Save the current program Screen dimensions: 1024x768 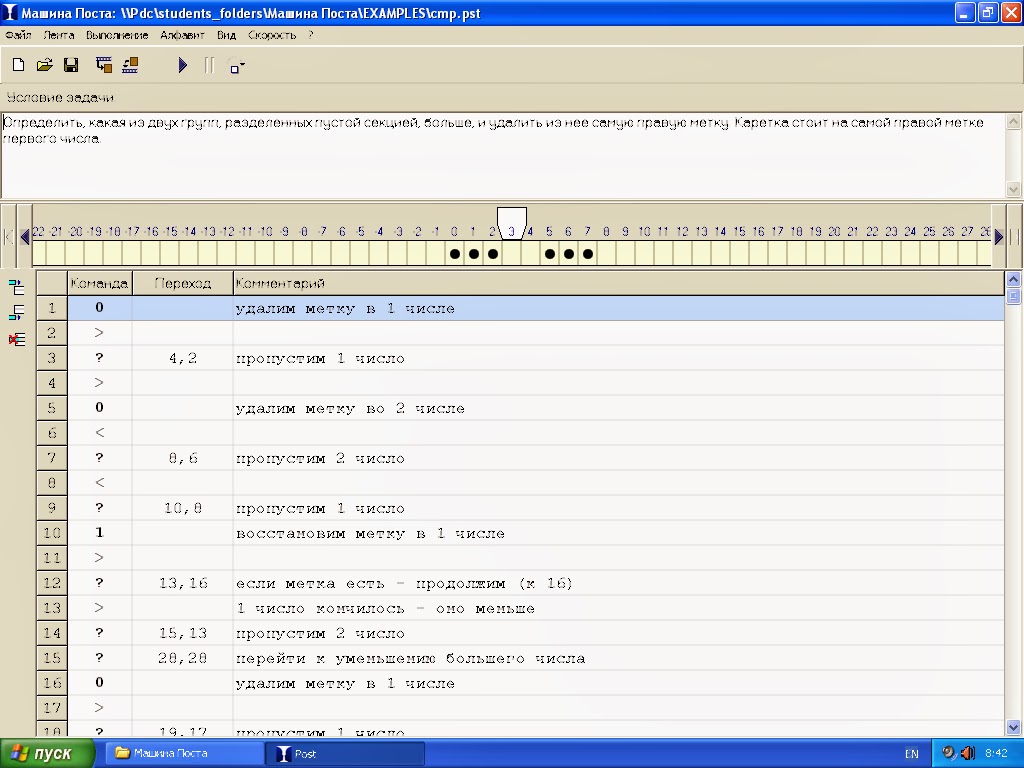point(71,65)
